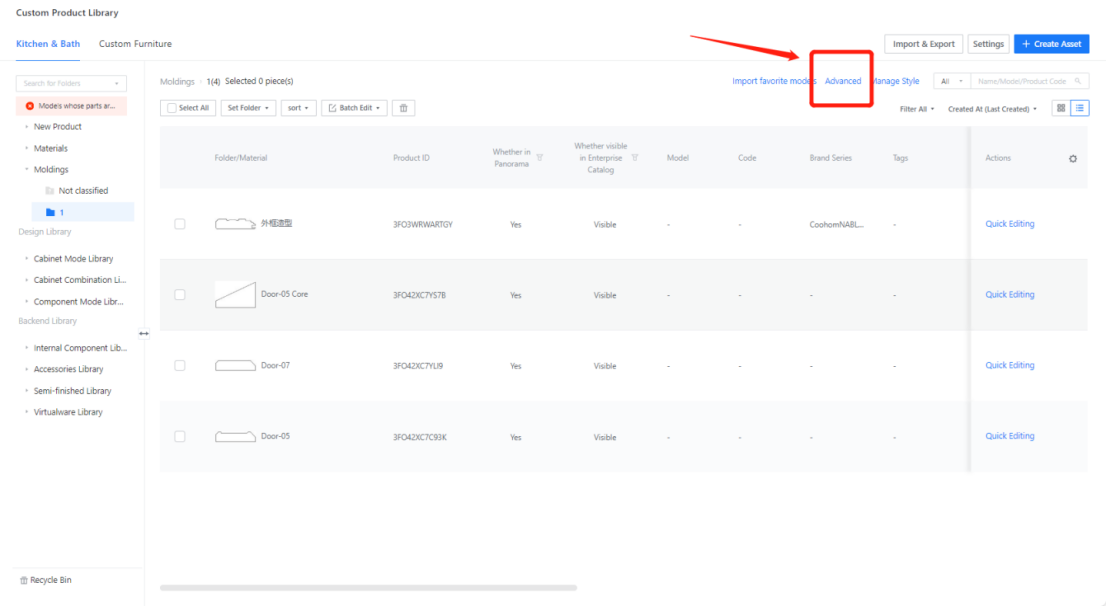Expand Cabinet Mode Library node
The height and width of the screenshot is (607, 1106).
point(27,259)
